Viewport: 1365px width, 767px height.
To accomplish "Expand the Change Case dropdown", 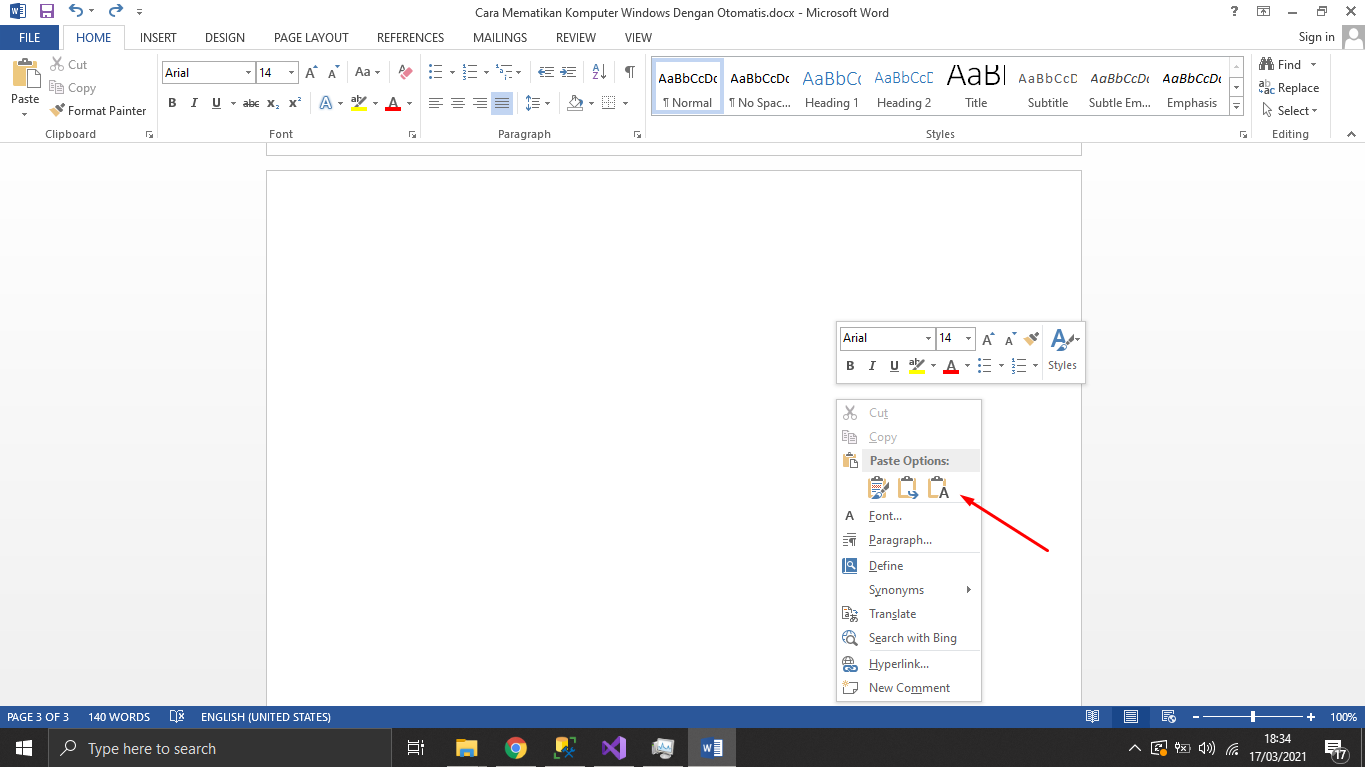I will pos(366,72).
